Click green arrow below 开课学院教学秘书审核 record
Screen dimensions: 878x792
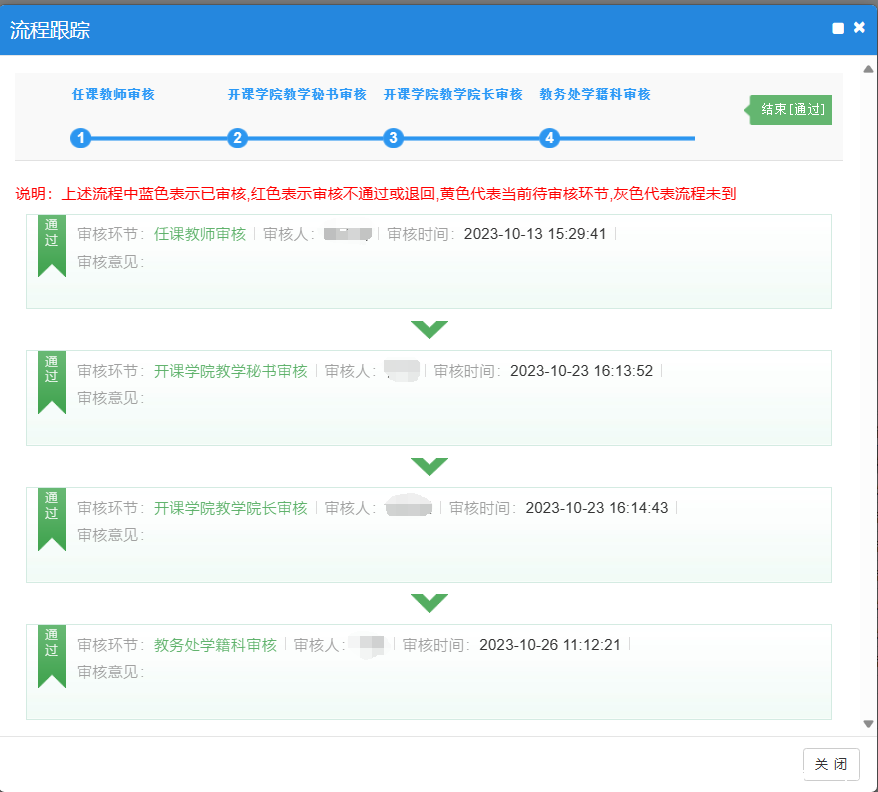pyautogui.click(x=429, y=466)
